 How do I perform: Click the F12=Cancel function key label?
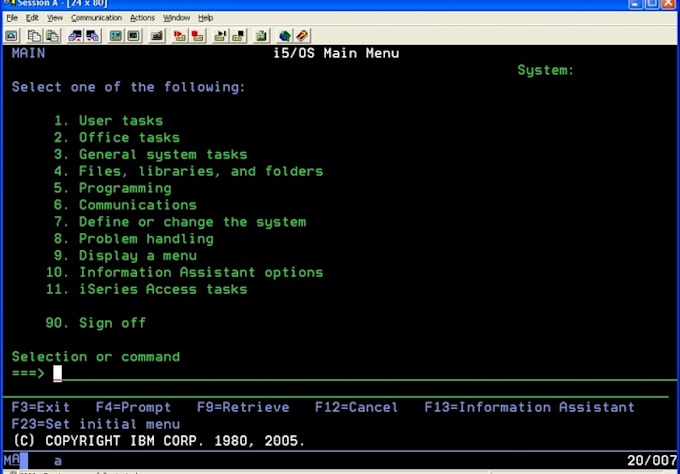tap(356, 407)
